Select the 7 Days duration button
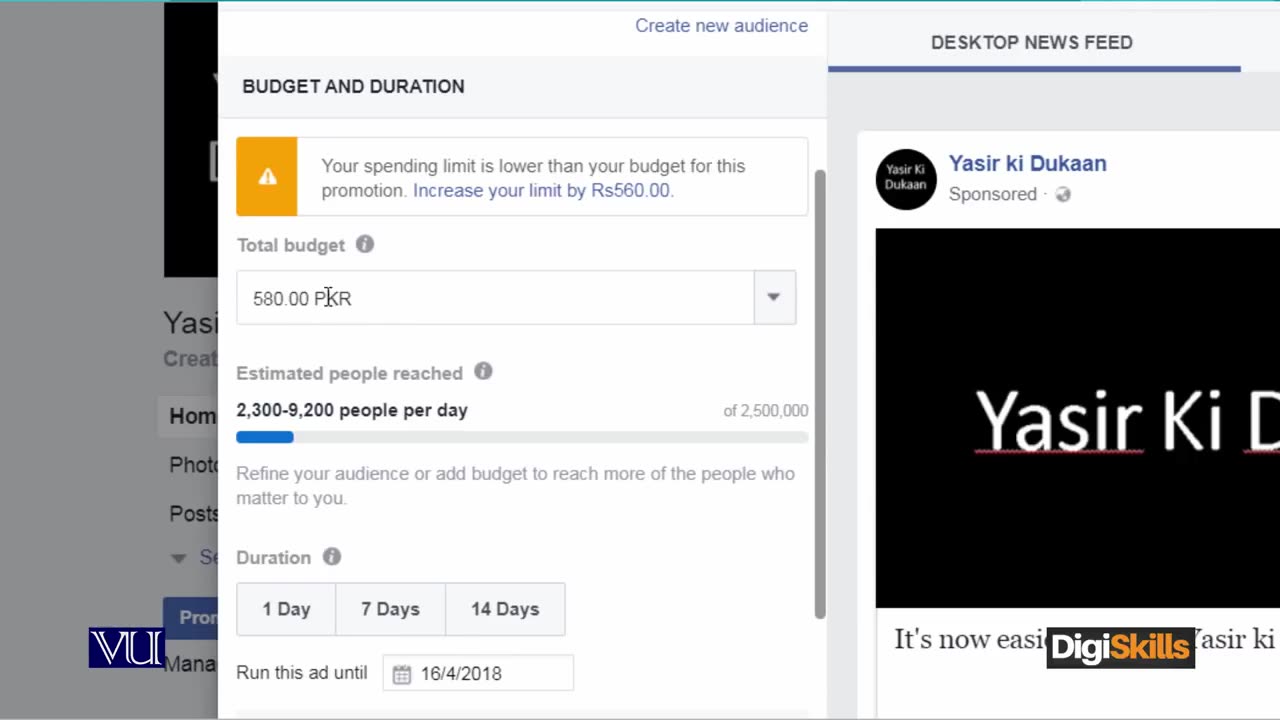1280x720 pixels. (390, 609)
